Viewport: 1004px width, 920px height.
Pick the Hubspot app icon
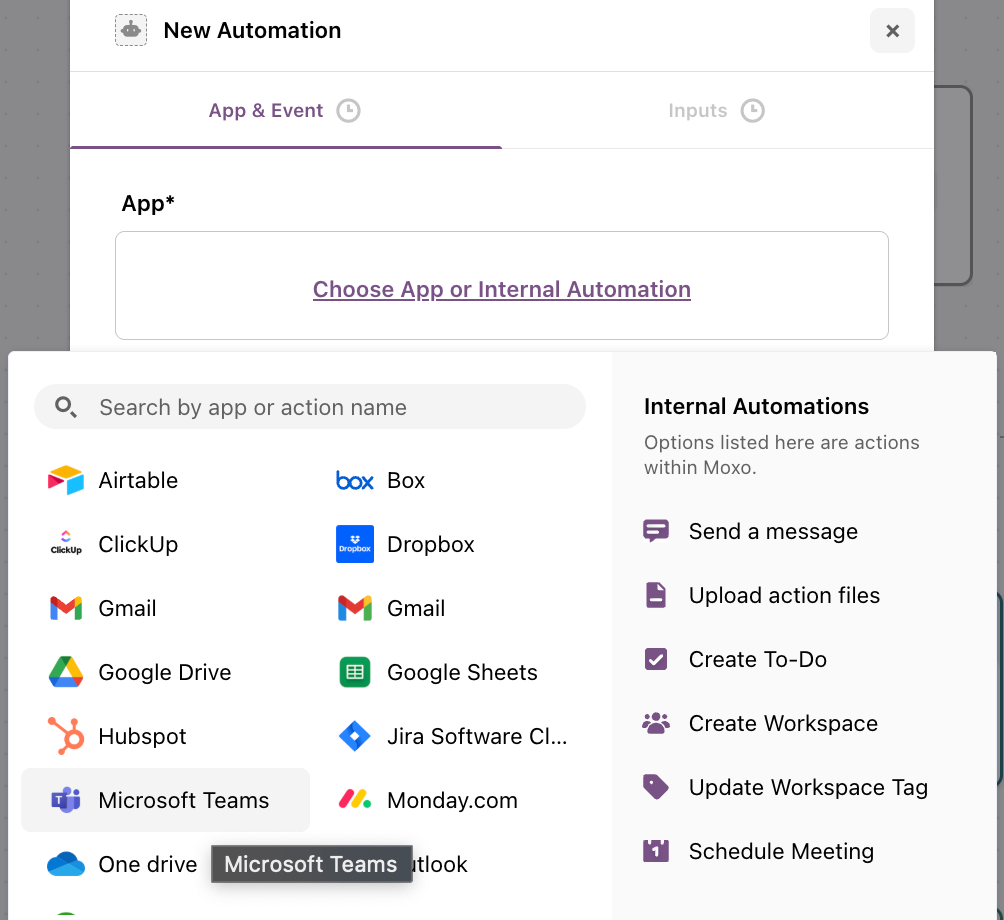[66, 736]
